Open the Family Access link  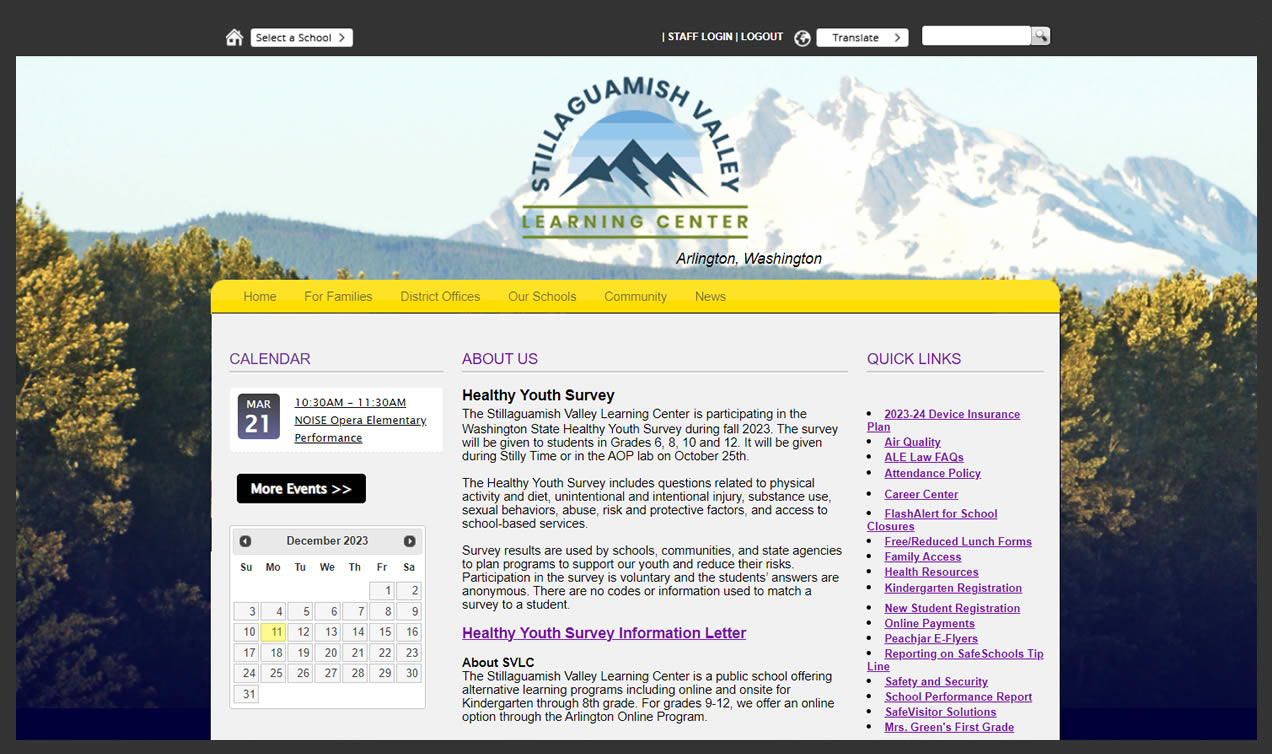tap(922, 557)
